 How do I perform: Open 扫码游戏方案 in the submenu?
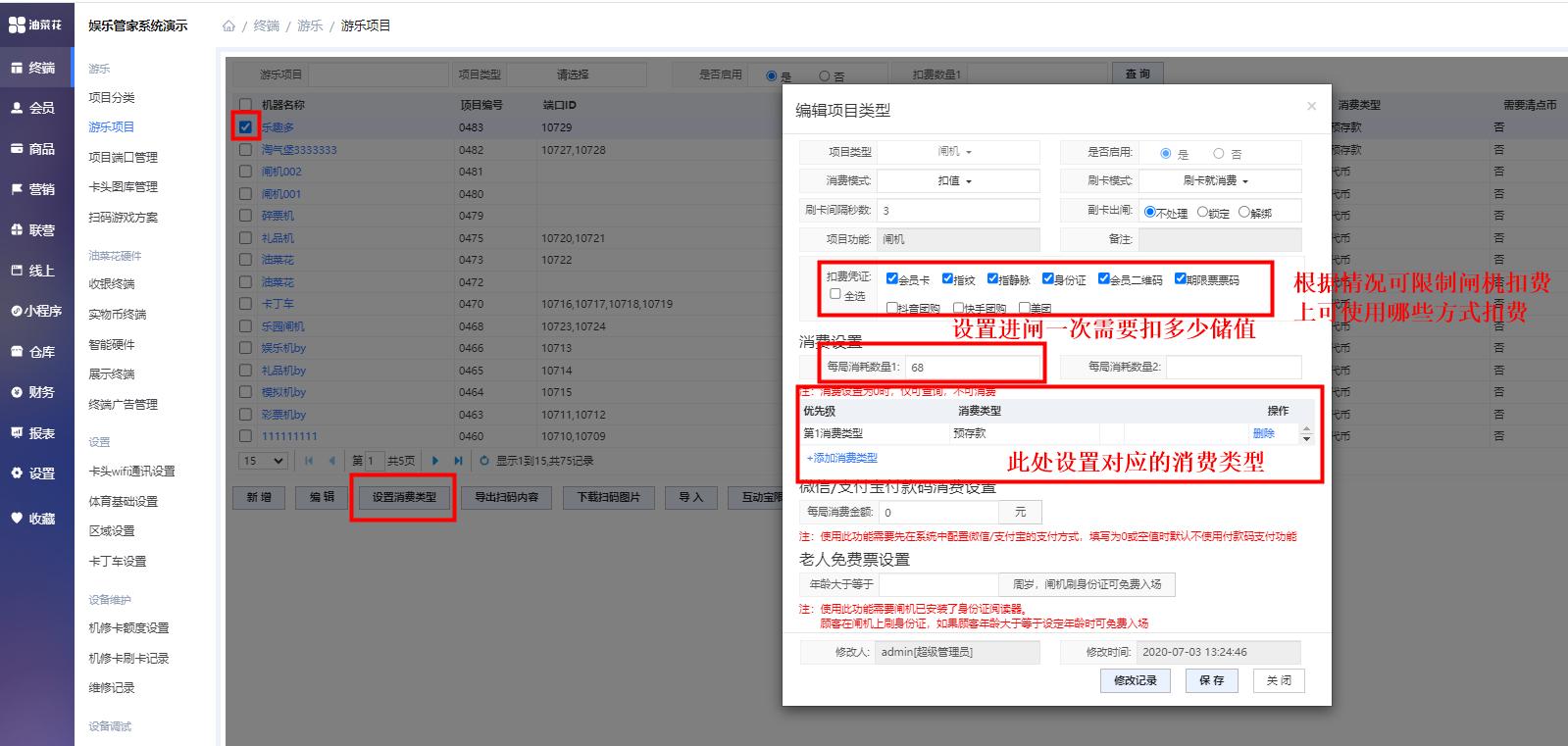123,217
